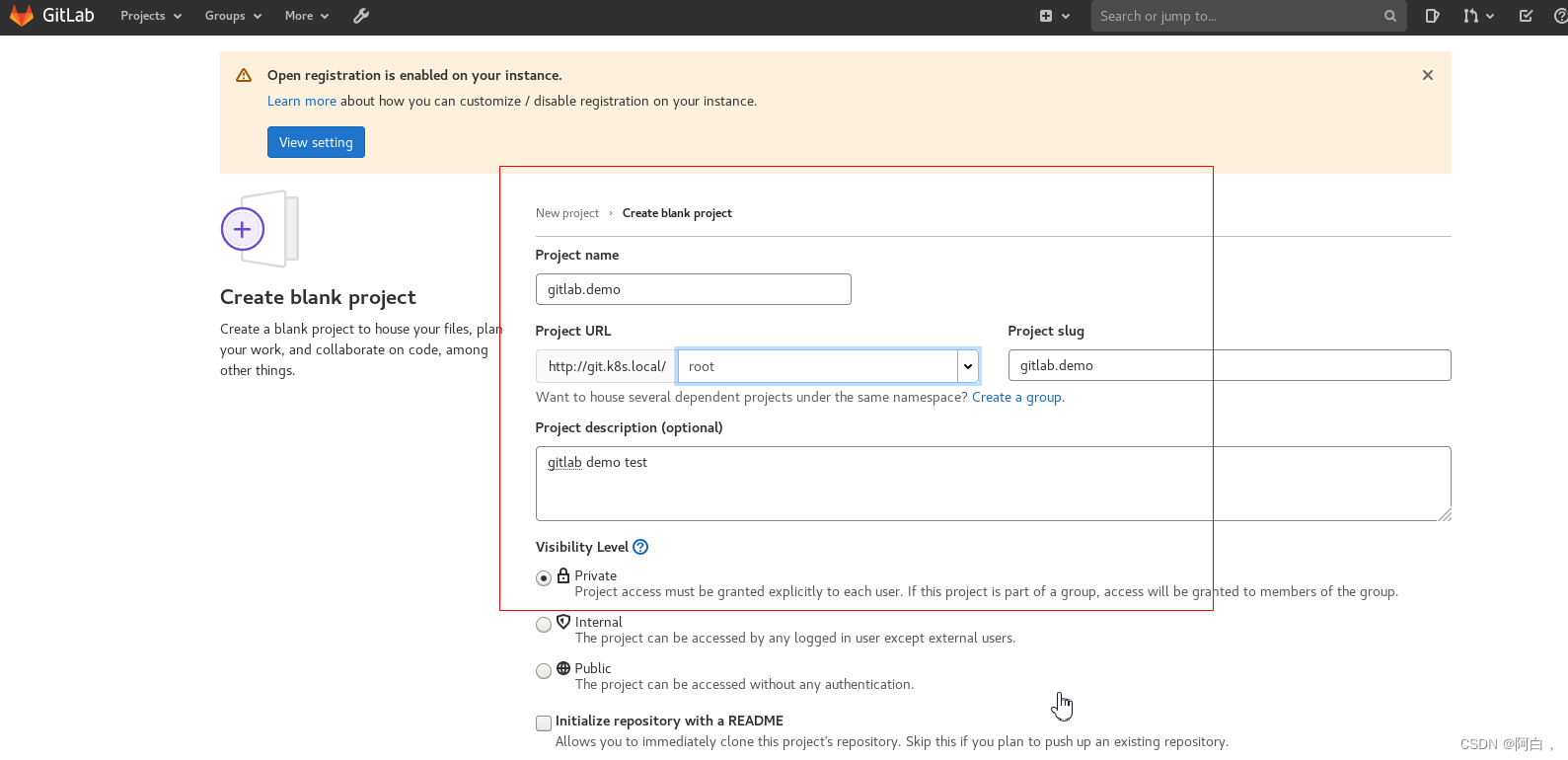This screenshot has width=1568, height=760.
Task: Click the Project description text area
Action: tap(994, 484)
